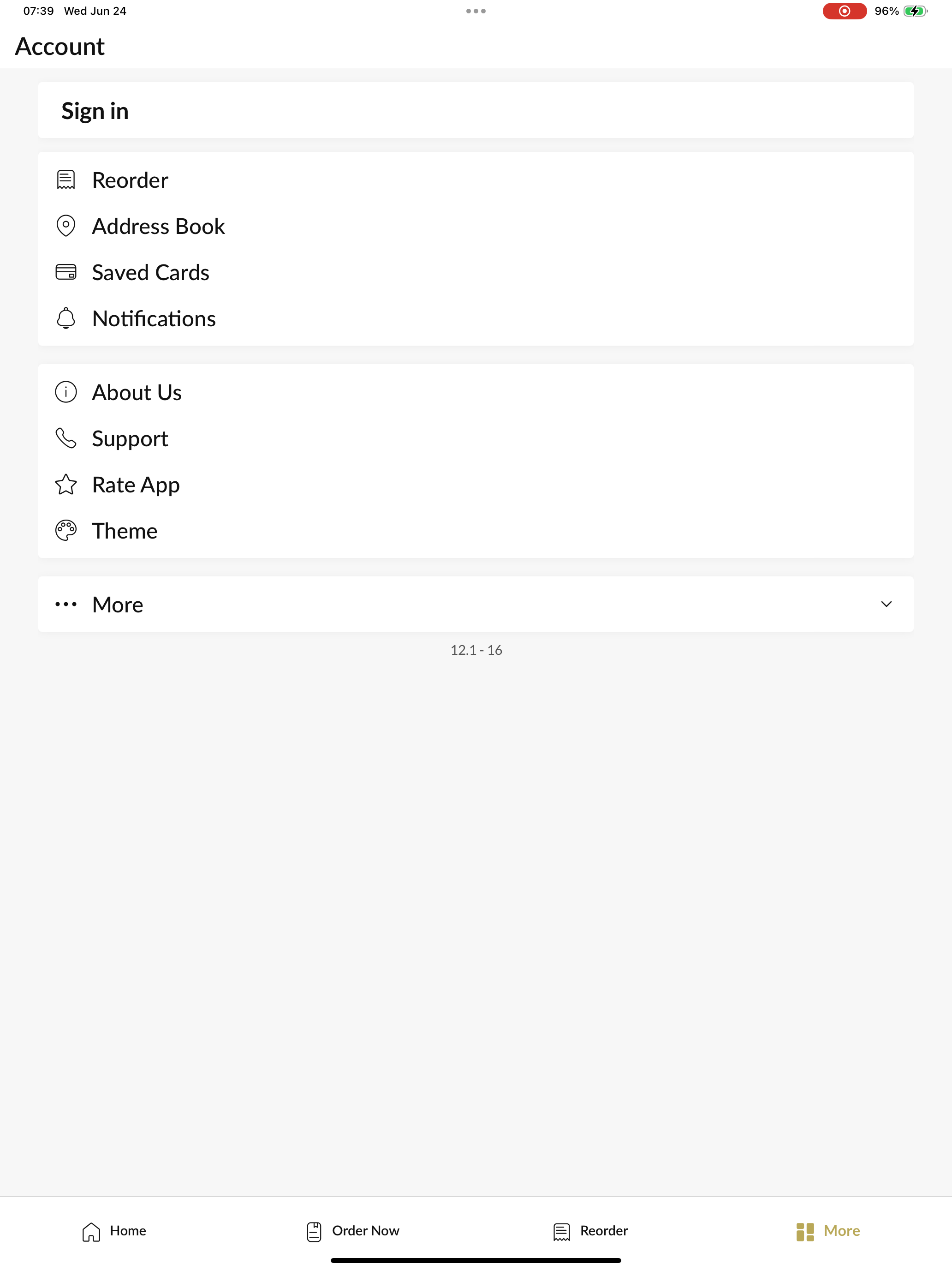Tap the Notifications bell icon
This screenshot has height=1270, width=952.
point(66,318)
